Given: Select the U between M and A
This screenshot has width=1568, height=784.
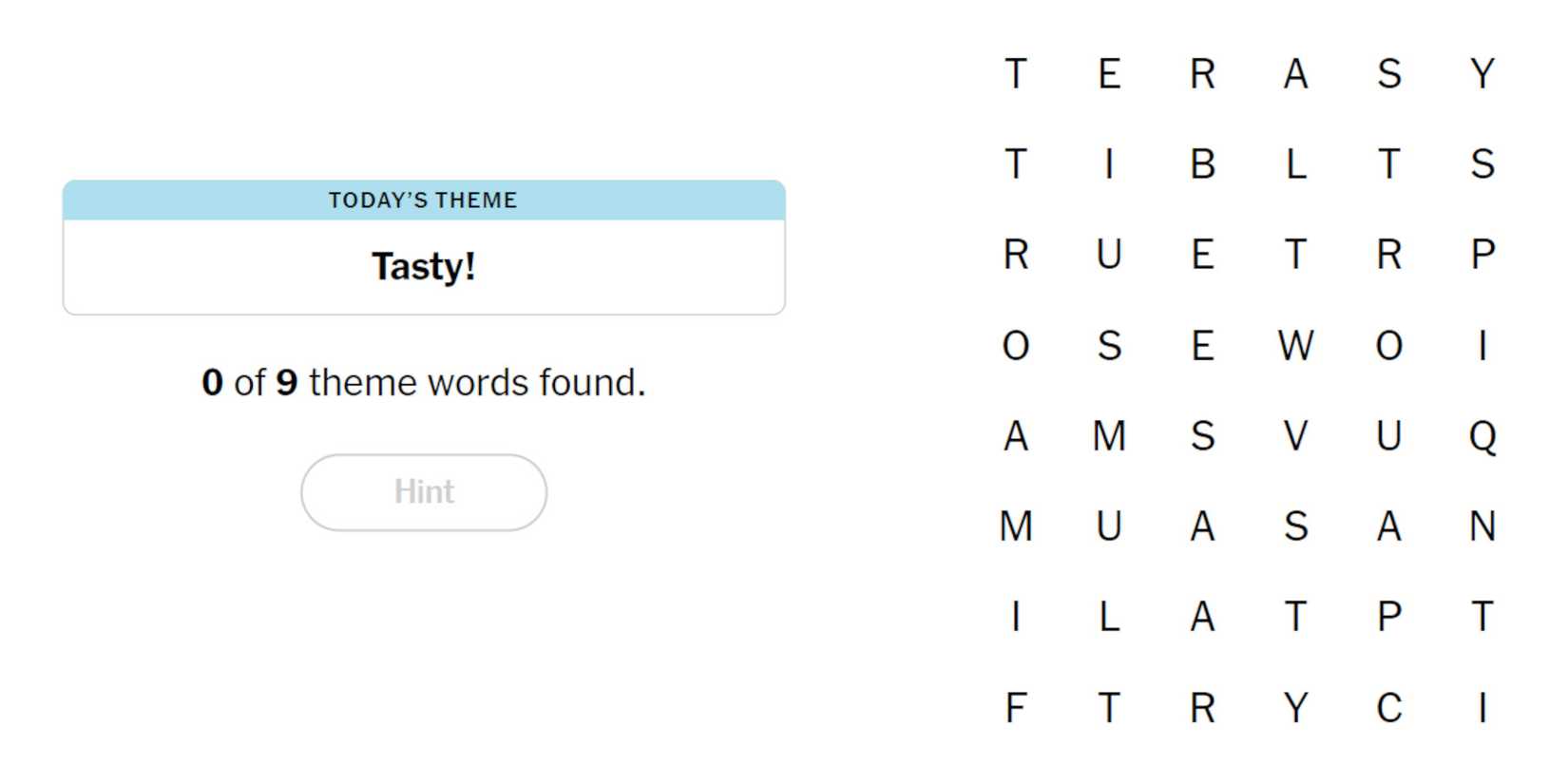Looking at the screenshot, I should point(1109,526).
